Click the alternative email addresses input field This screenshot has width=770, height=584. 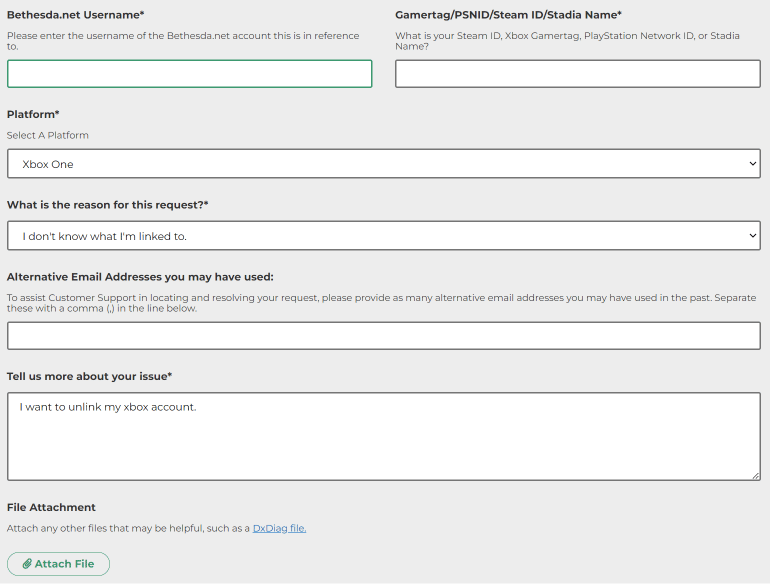(x=384, y=336)
